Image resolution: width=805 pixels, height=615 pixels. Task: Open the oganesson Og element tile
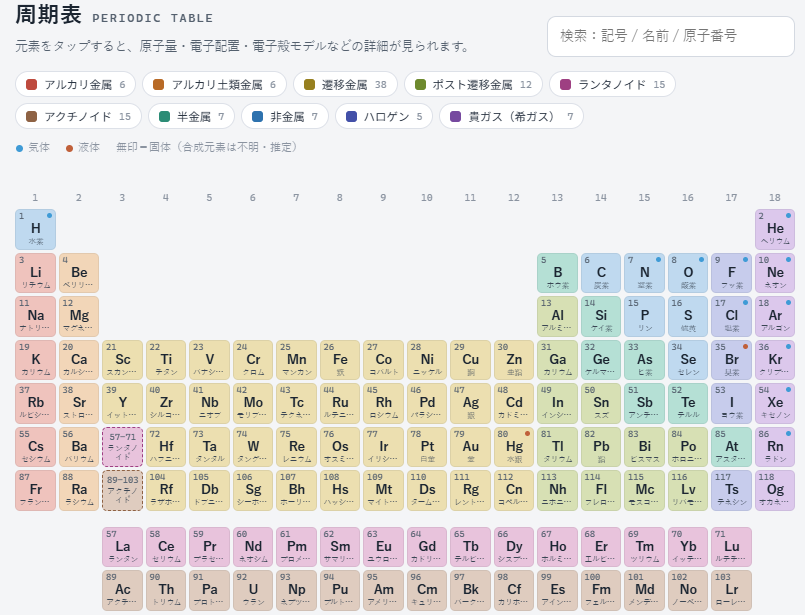pyautogui.click(x=775, y=490)
